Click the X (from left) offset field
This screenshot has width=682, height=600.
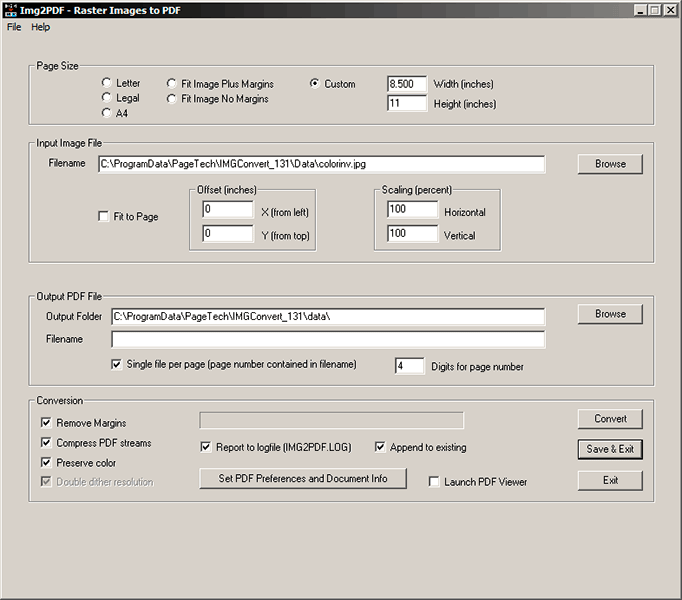click(x=228, y=210)
